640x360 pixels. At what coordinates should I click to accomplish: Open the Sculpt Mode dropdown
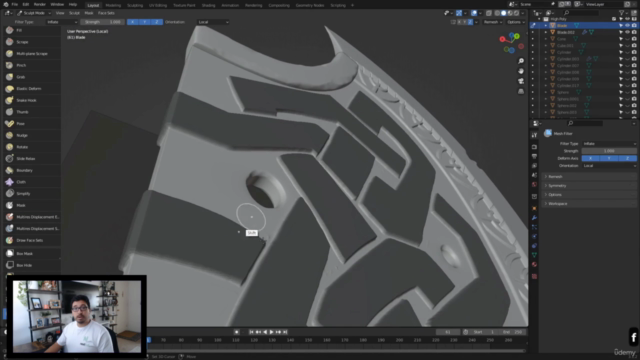click(34, 13)
